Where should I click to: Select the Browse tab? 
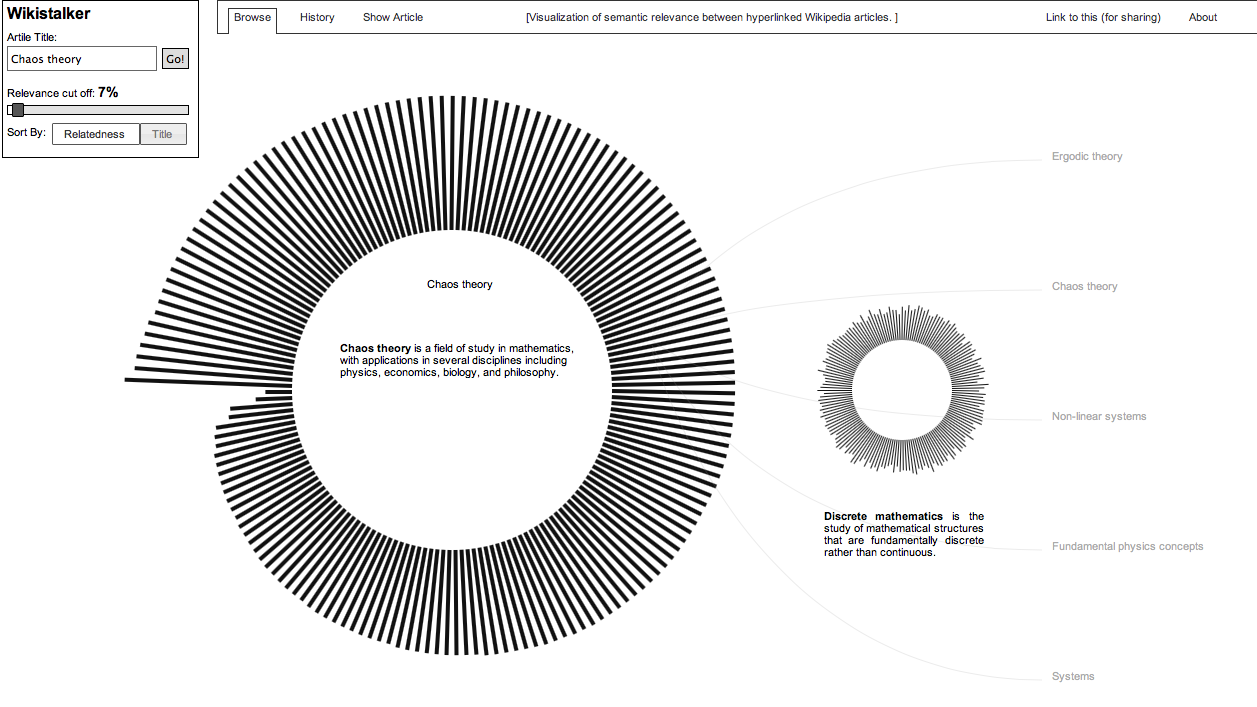coord(252,18)
